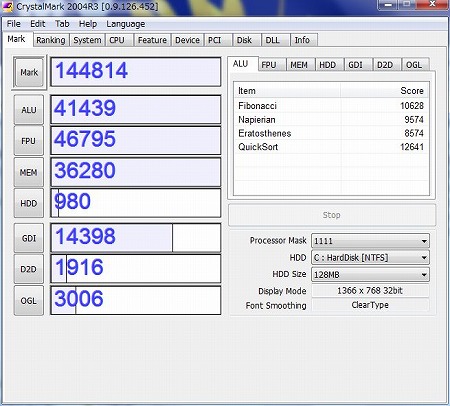Run the GDI benchmark button
This screenshot has height=406, width=450.
[29, 238]
